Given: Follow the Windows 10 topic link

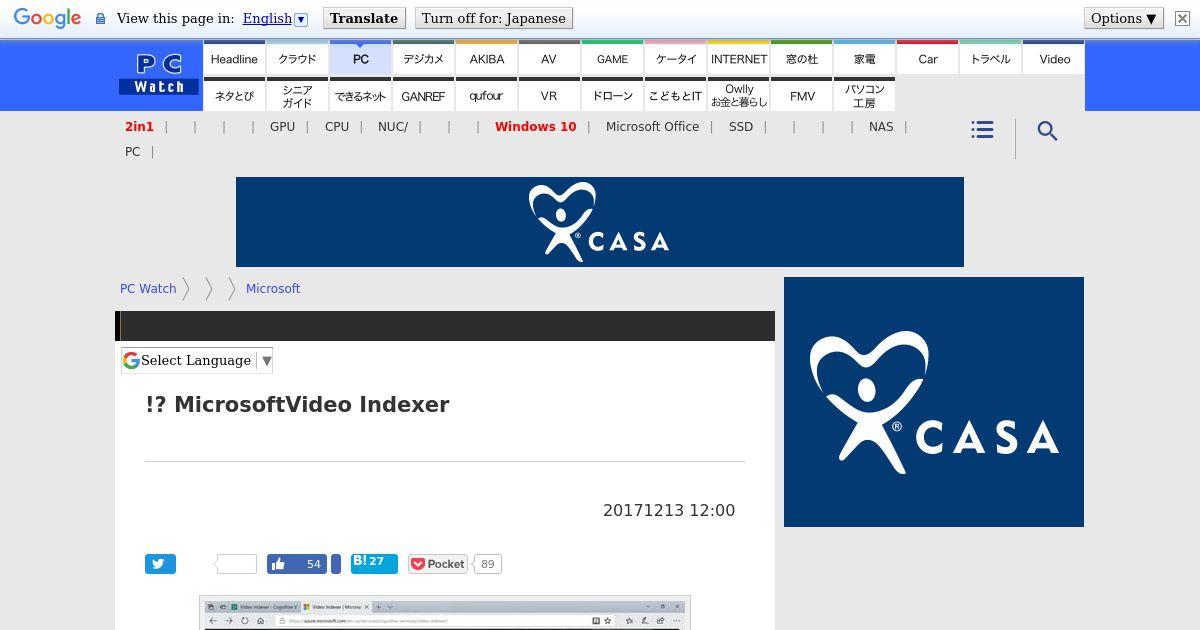Looking at the screenshot, I should click(535, 126).
